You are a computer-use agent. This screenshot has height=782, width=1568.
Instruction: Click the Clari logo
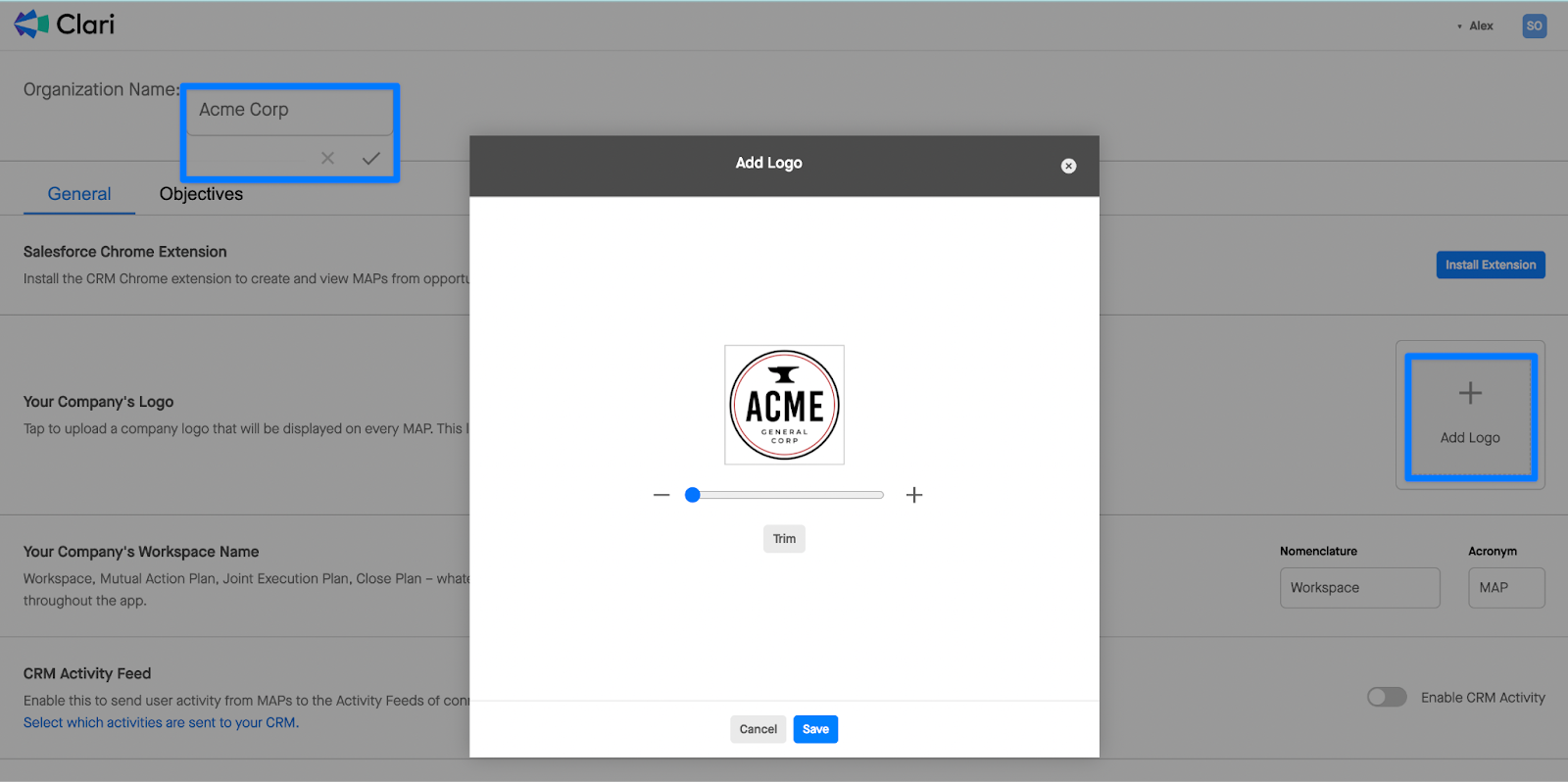(64, 24)
